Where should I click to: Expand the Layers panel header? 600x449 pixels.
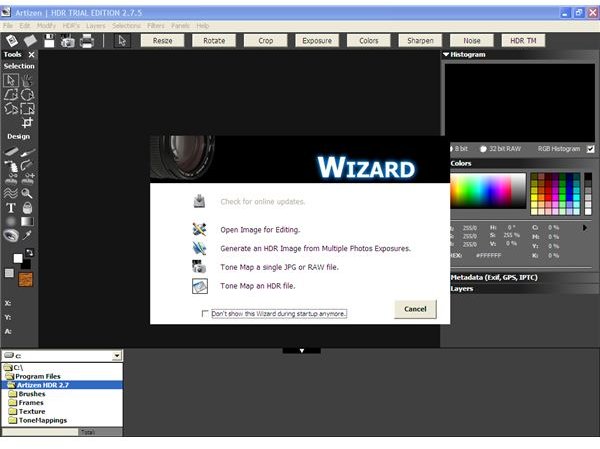[461, 289]
